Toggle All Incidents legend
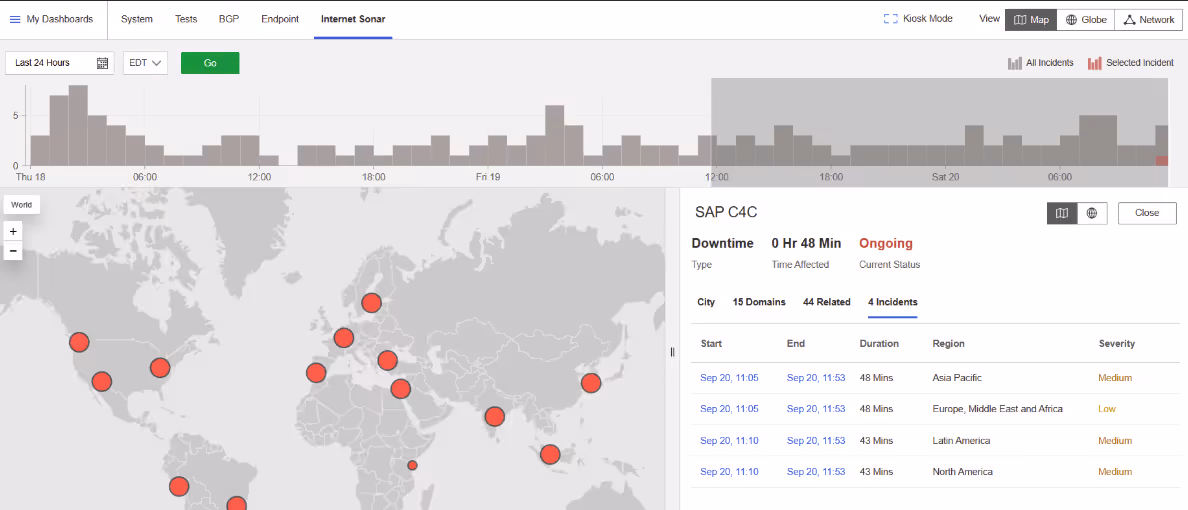 (x=1040, y=63)
